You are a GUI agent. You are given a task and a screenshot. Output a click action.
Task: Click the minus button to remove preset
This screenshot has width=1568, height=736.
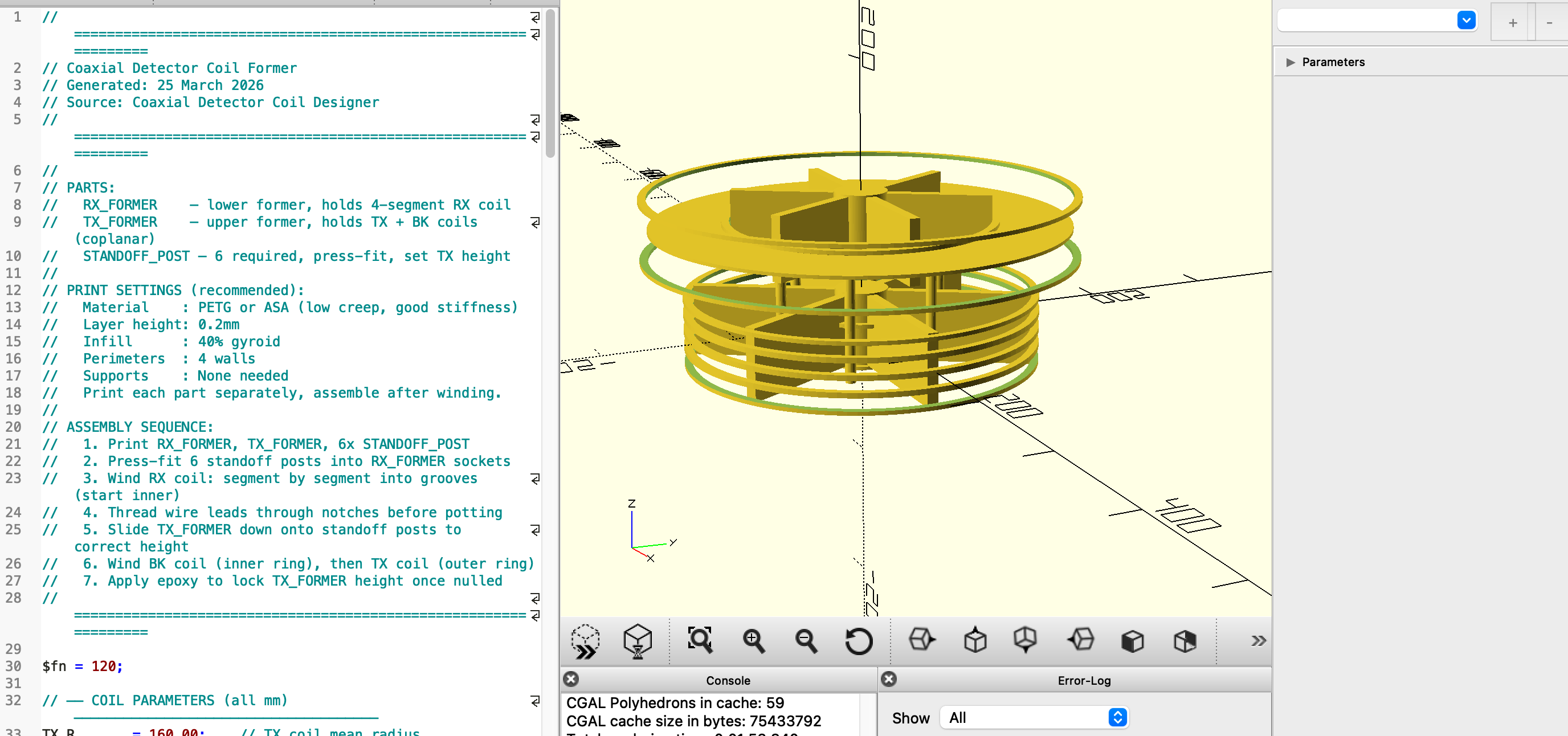pyautogui.click(x=1549, y=23)
